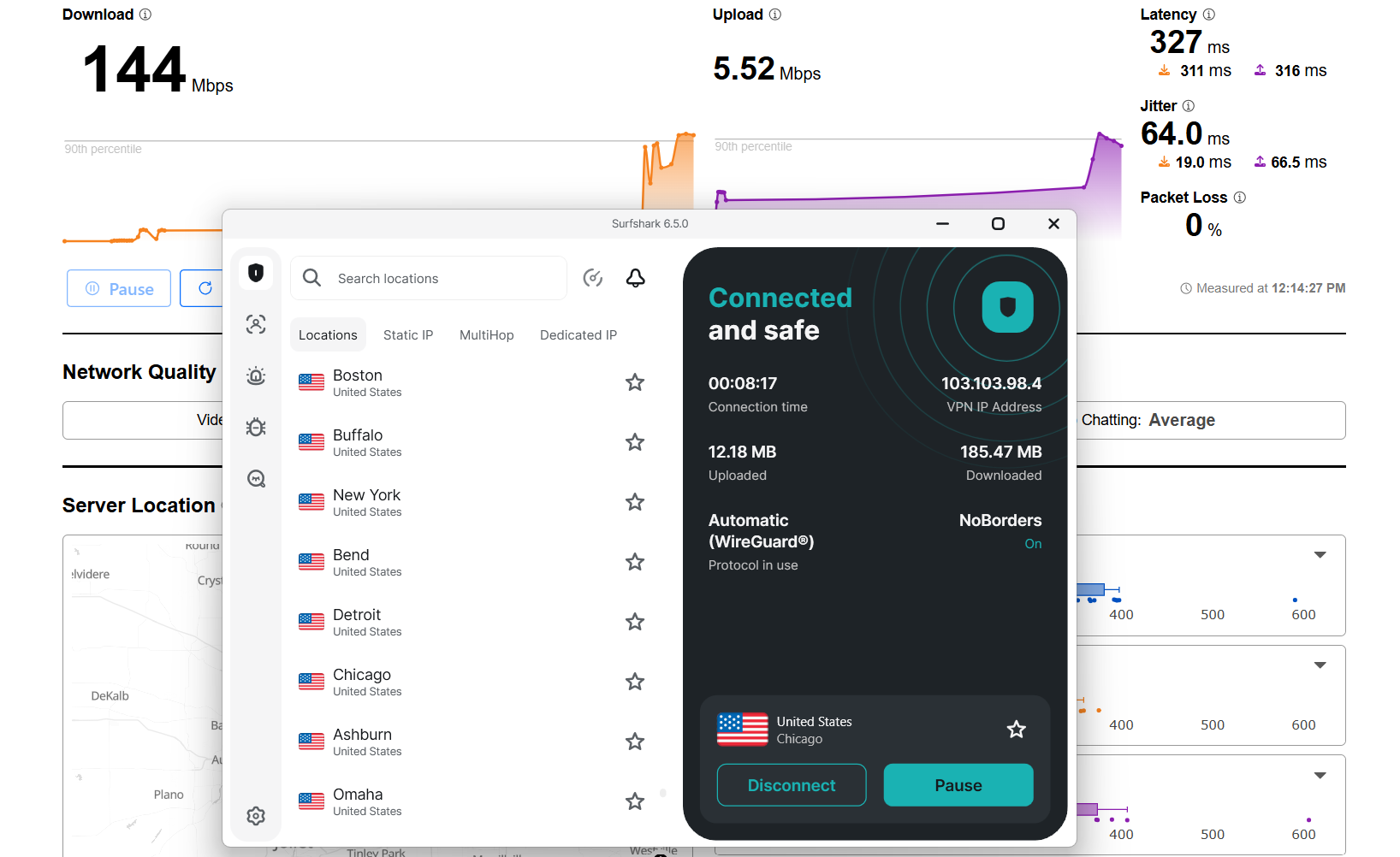Click the fastest server speed icon
The height and width of the screenshot is (857, 1400).
point(593,278)
